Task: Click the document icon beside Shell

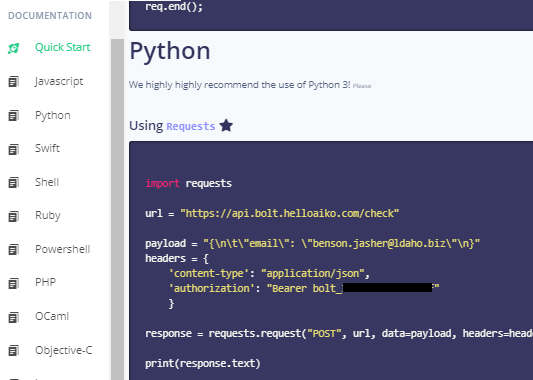Action: pyautogui.click(x=14, y=183)
